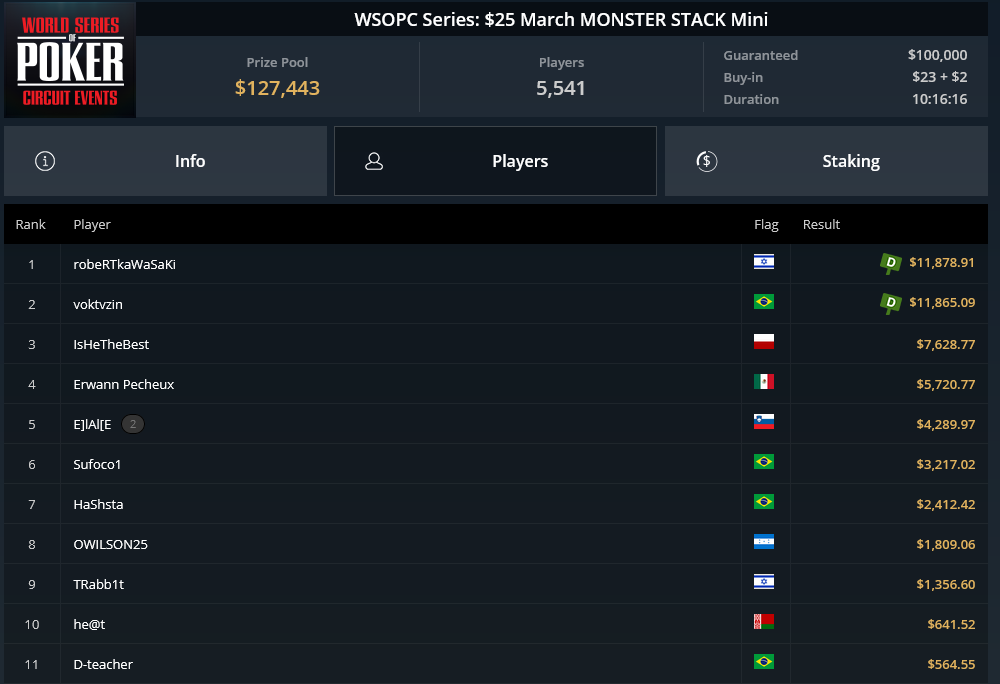Image resolution: width=1000 pixels, height=684 pixels.
Task: Click the Brazil flag beside Sufoco1
Action: click(763, 462)
